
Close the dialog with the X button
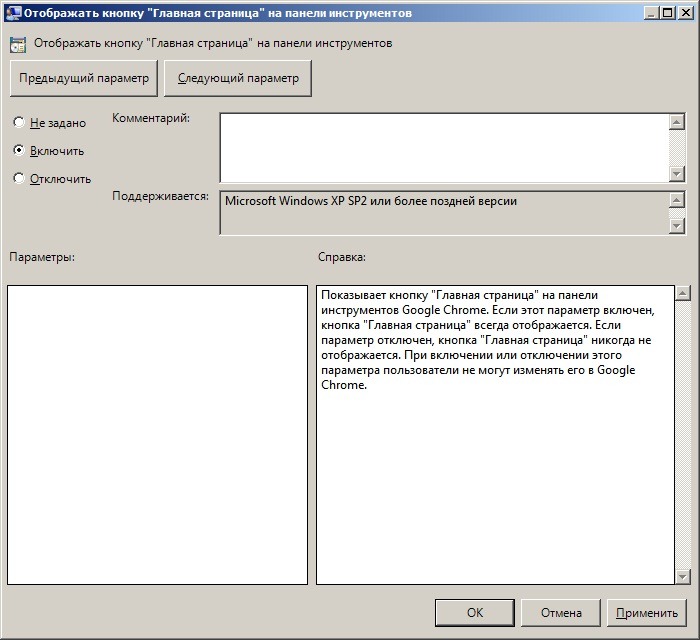685,13
